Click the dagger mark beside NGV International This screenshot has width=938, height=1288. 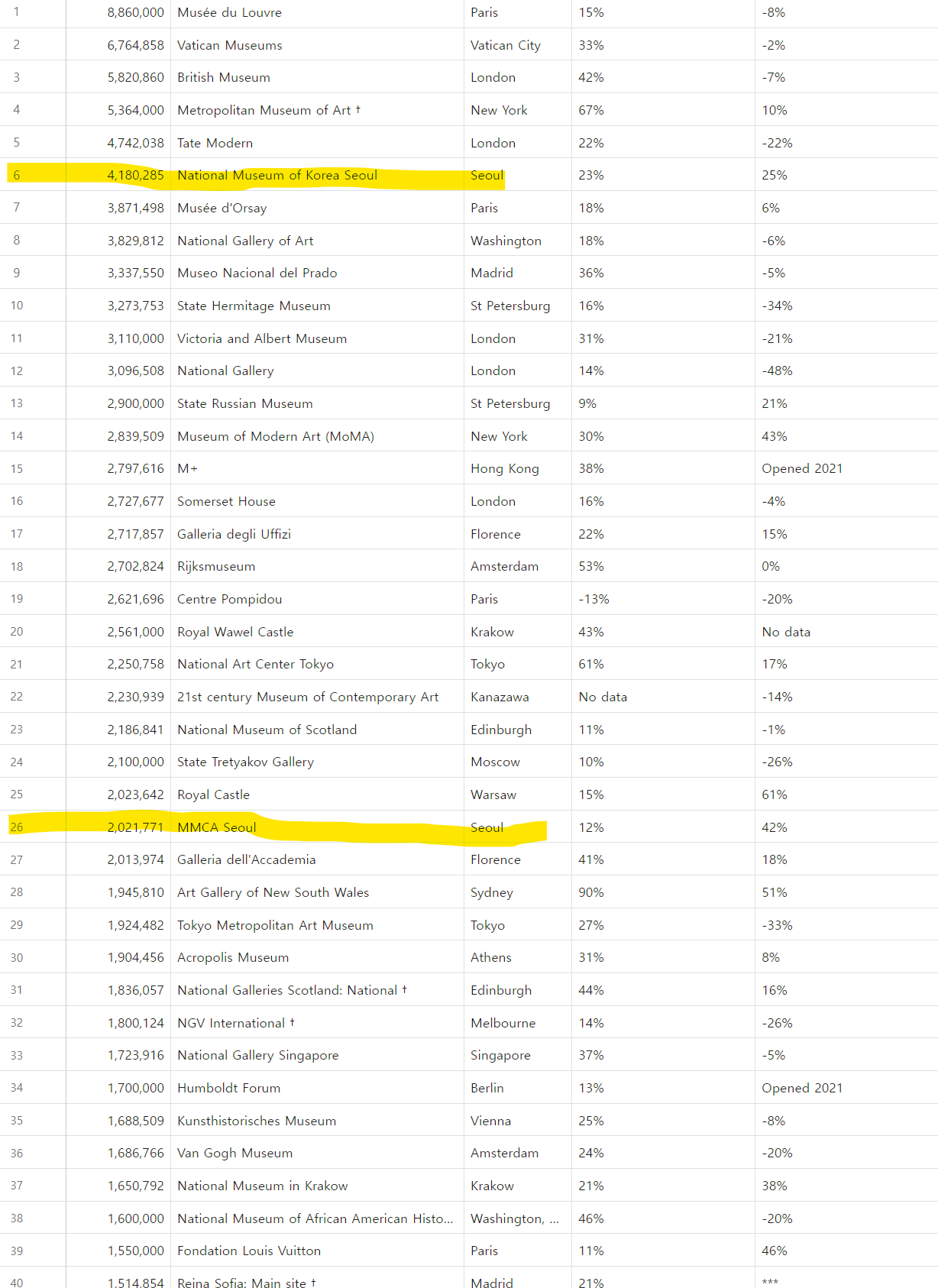pyautogui.click(x=292, y=1021)
